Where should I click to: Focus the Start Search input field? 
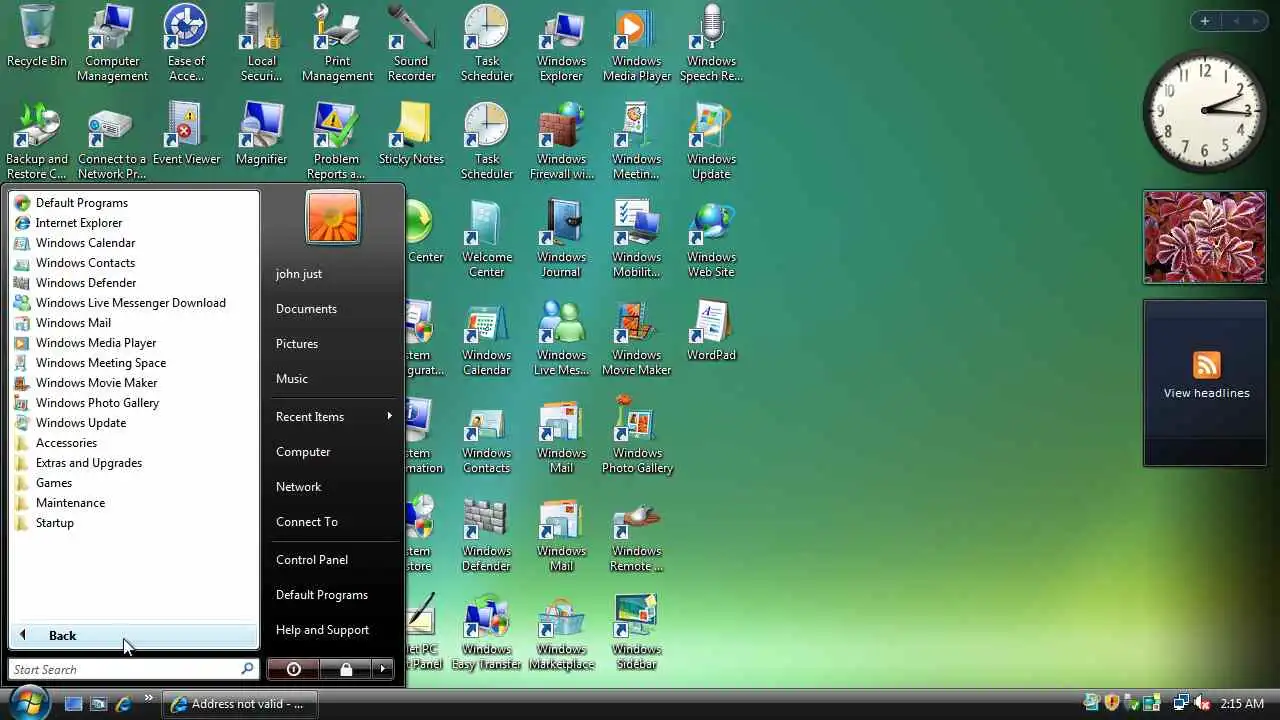coord(133,669)
